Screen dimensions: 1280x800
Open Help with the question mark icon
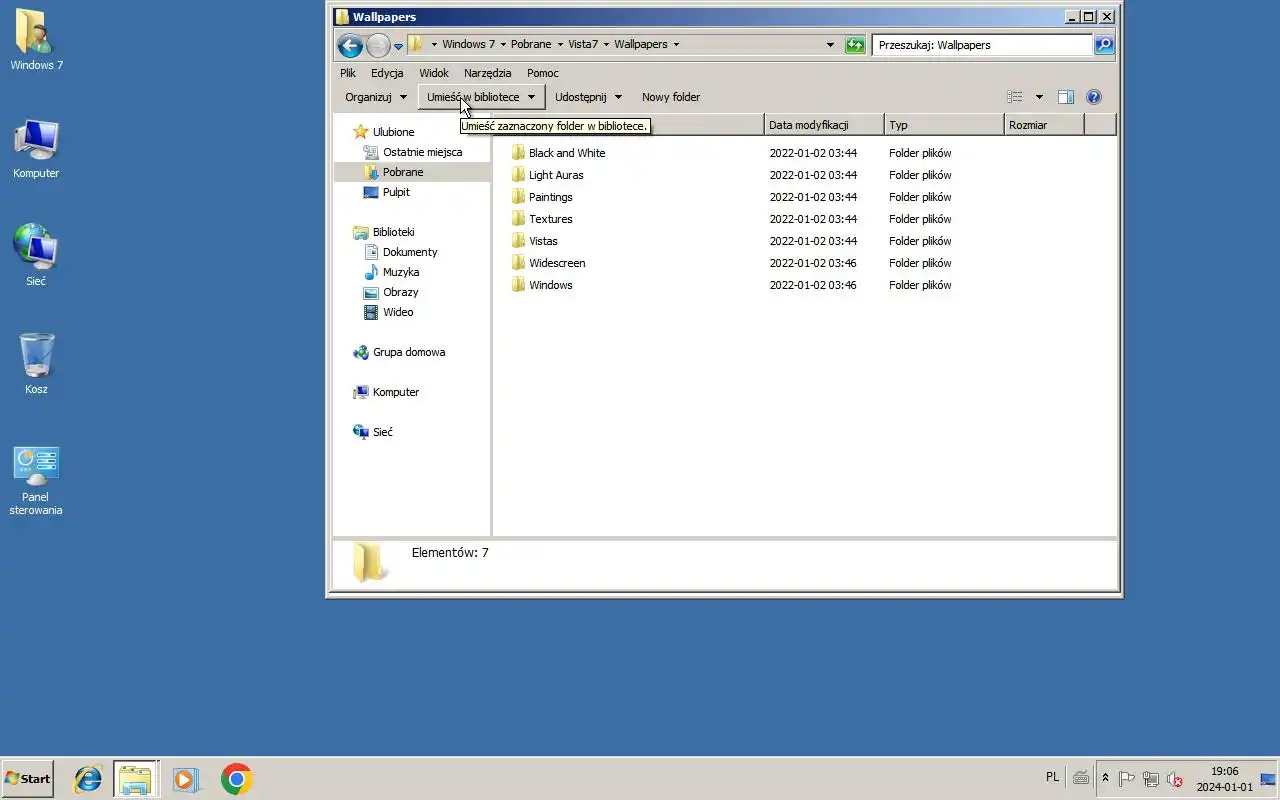[x=1094, y=97]
